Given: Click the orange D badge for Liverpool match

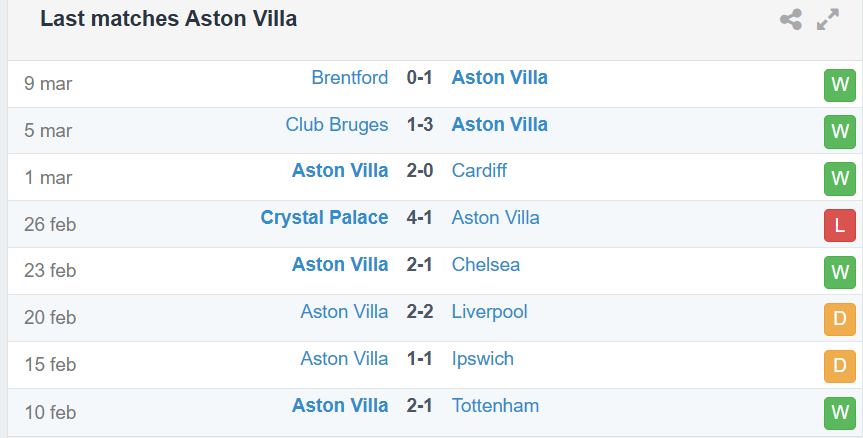Looking at the screenshot, I should 839,319.
